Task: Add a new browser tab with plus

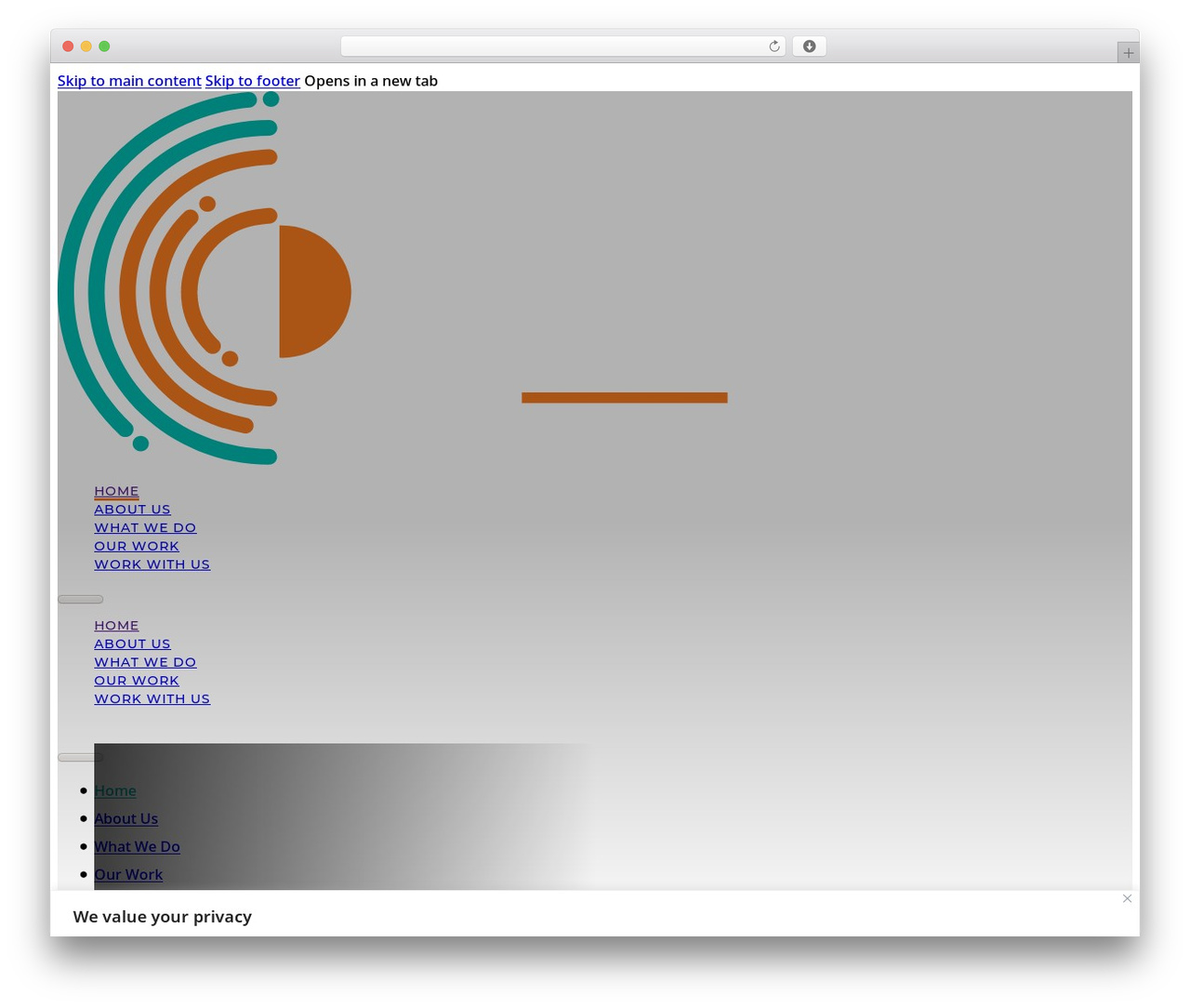Action: (1128, 53)
